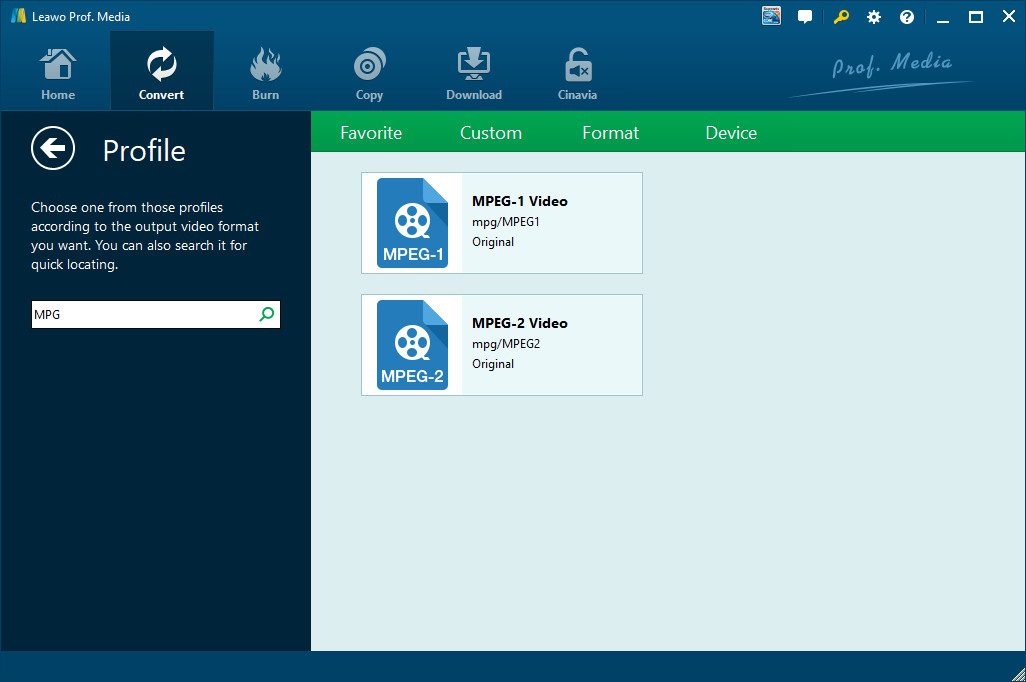The image size is (1026, 682).
Task: Select the MPEG-1 Video profile
Action: 501,223
